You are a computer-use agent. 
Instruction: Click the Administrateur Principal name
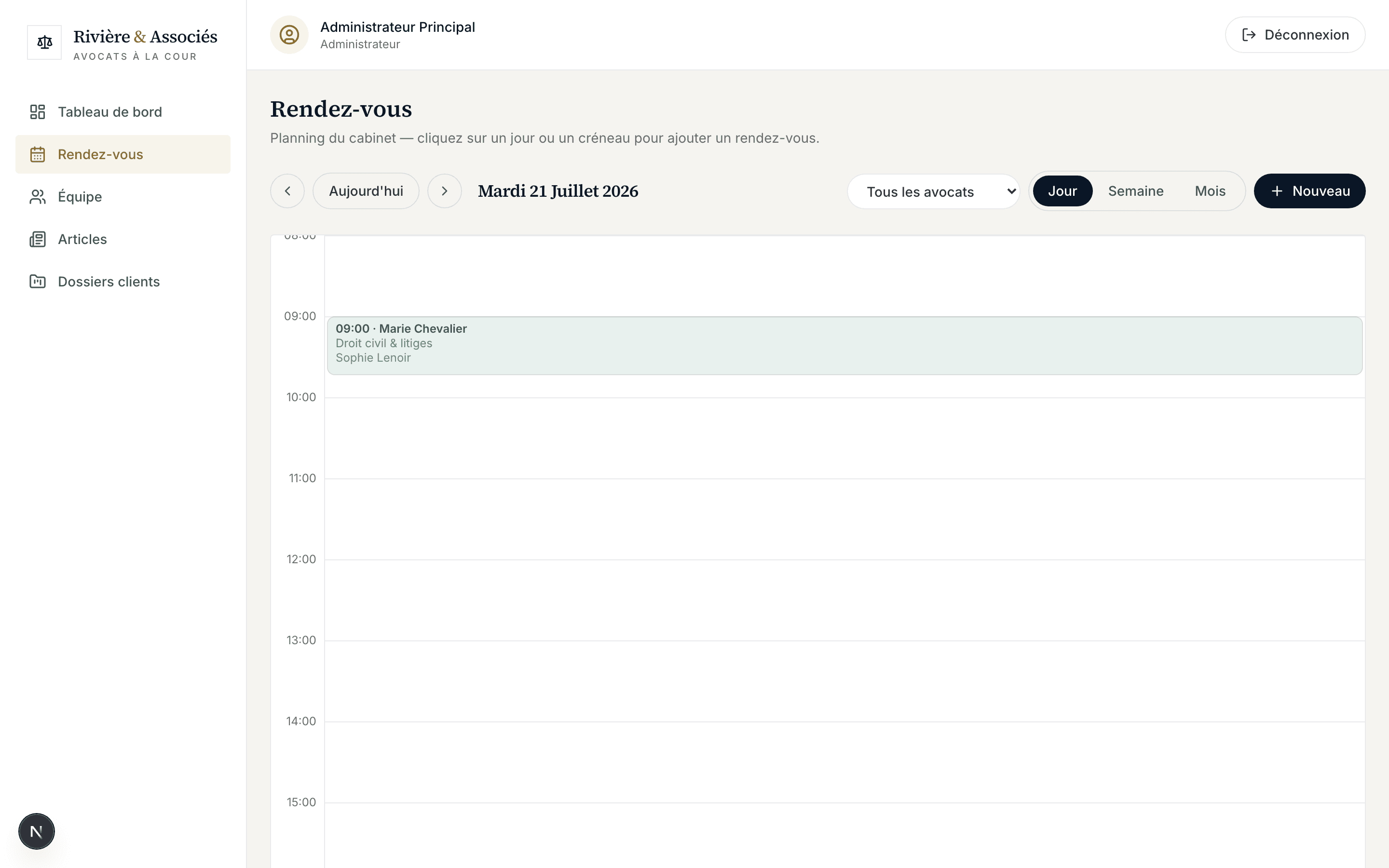click(398, 27)
